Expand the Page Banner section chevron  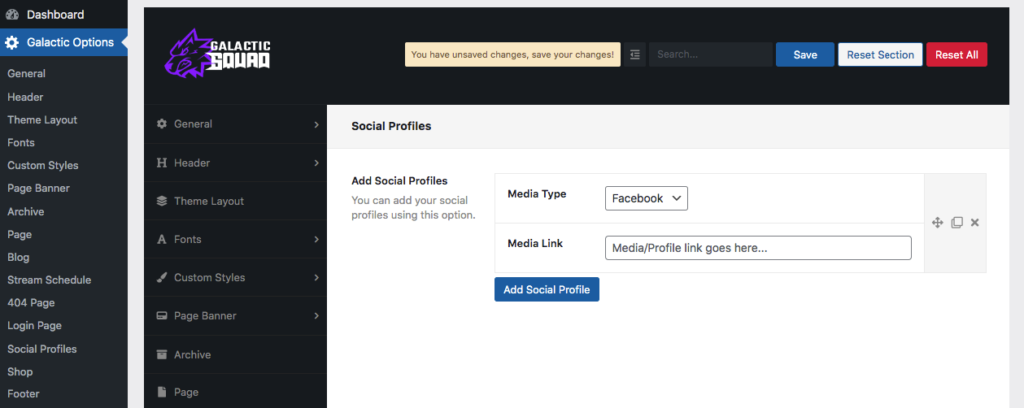click(316, 316)
